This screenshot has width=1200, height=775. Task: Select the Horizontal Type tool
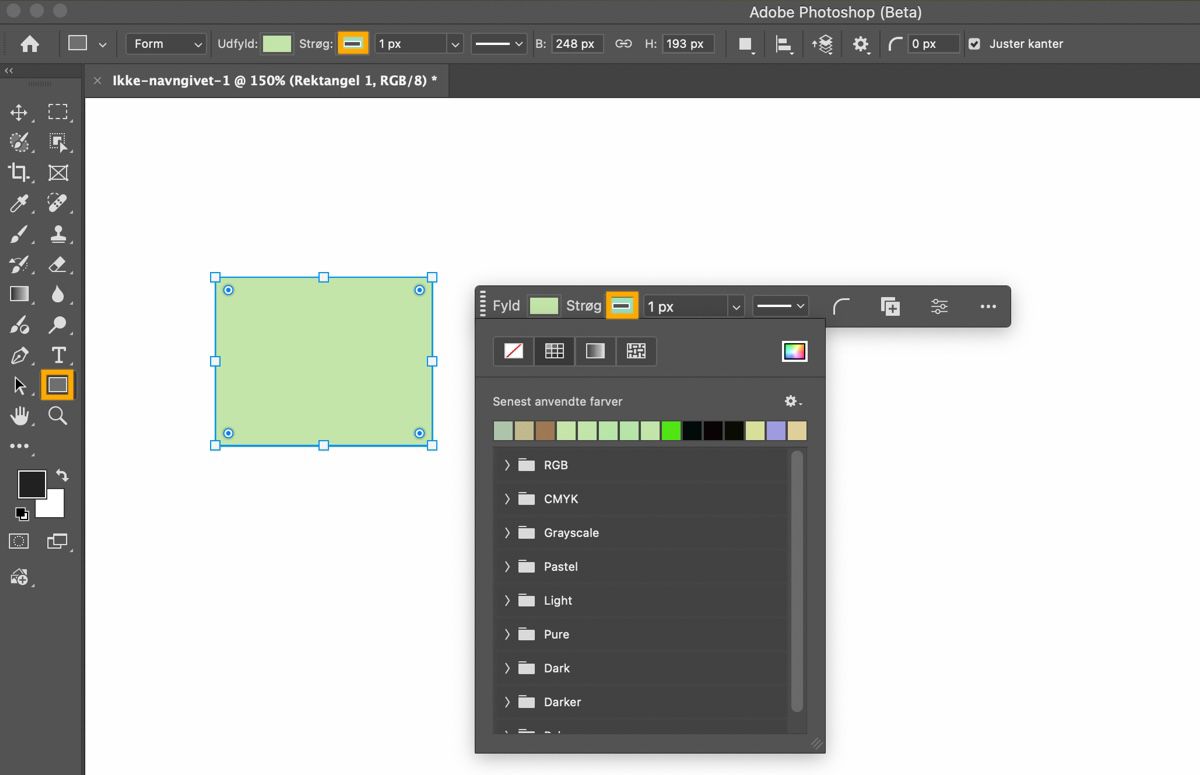click(58, 355)
